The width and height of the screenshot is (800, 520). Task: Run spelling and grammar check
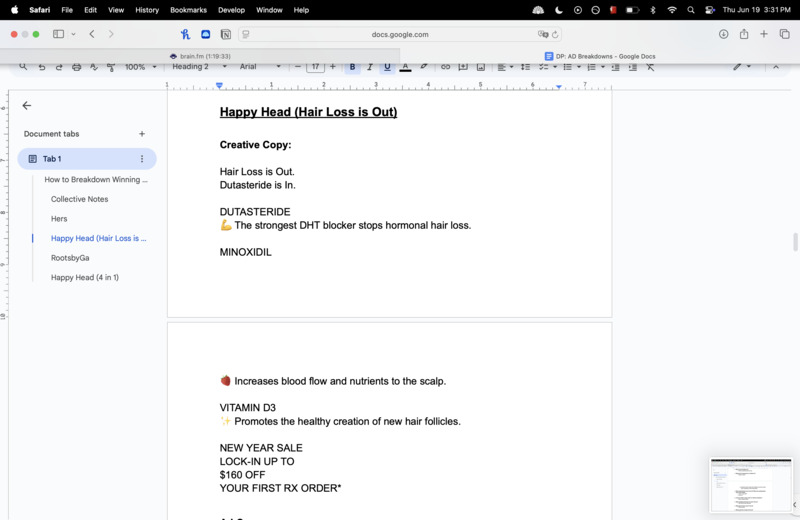(94, 67)
